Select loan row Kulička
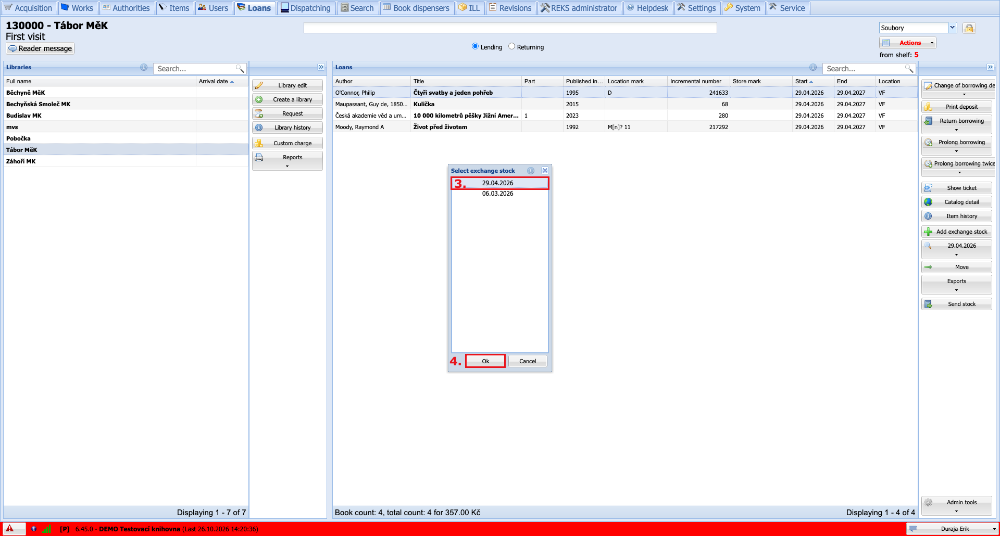The height and width of the screenshot is (536, 1000). 625,104
